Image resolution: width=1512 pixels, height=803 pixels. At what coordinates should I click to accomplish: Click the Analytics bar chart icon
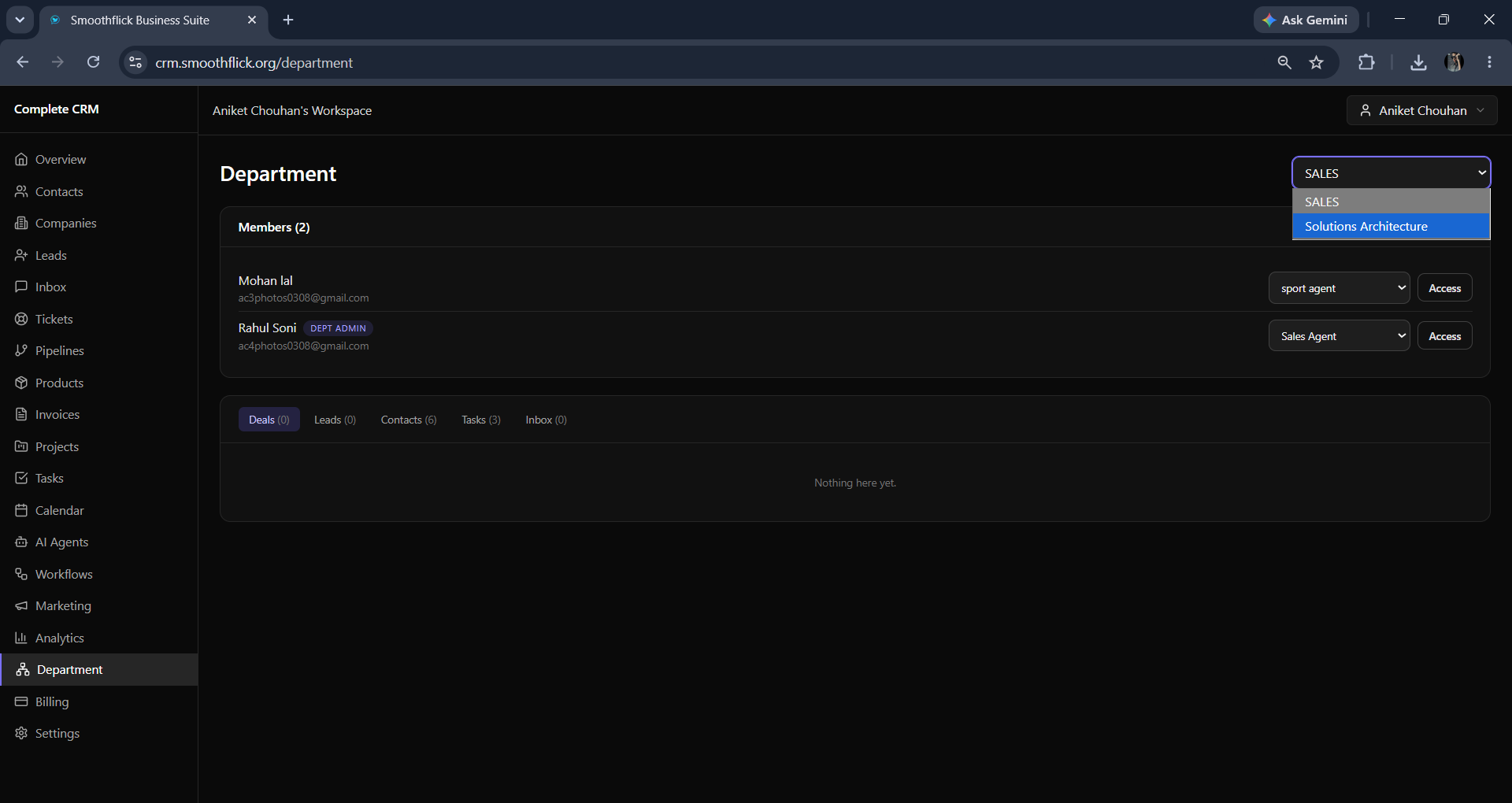point(21,638)
